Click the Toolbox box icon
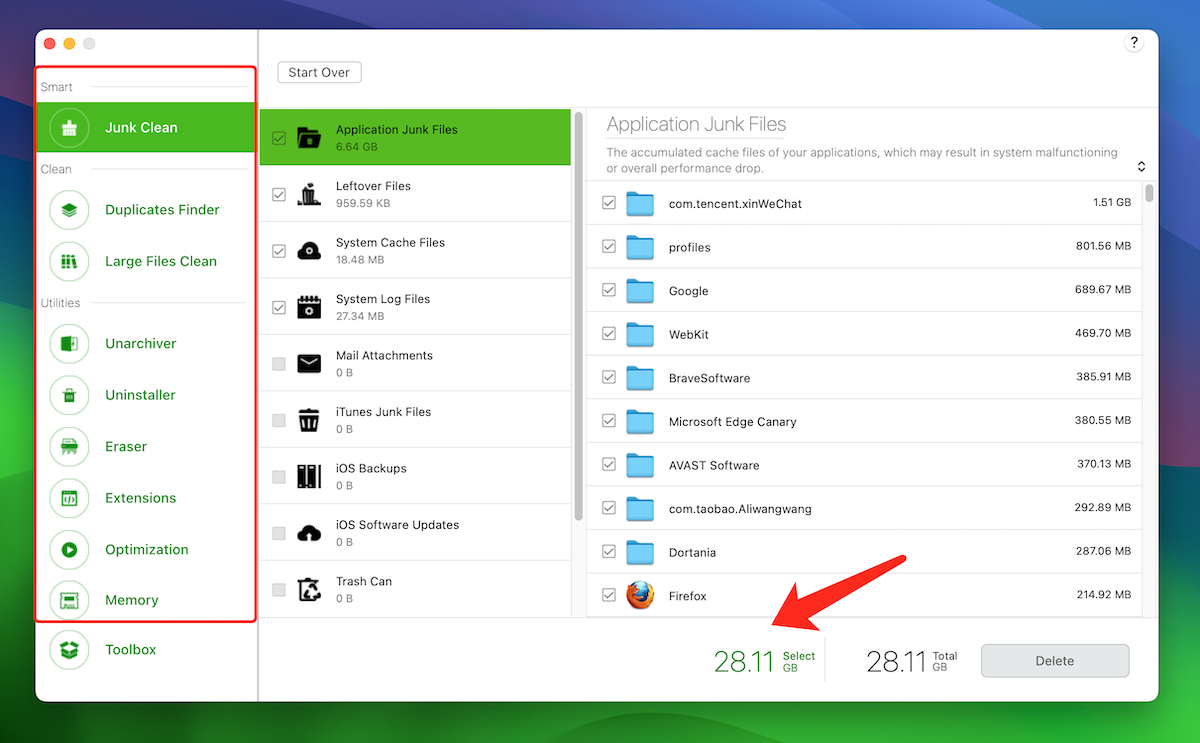Viewport: 1200px width, 743px height. coord(69,649)
